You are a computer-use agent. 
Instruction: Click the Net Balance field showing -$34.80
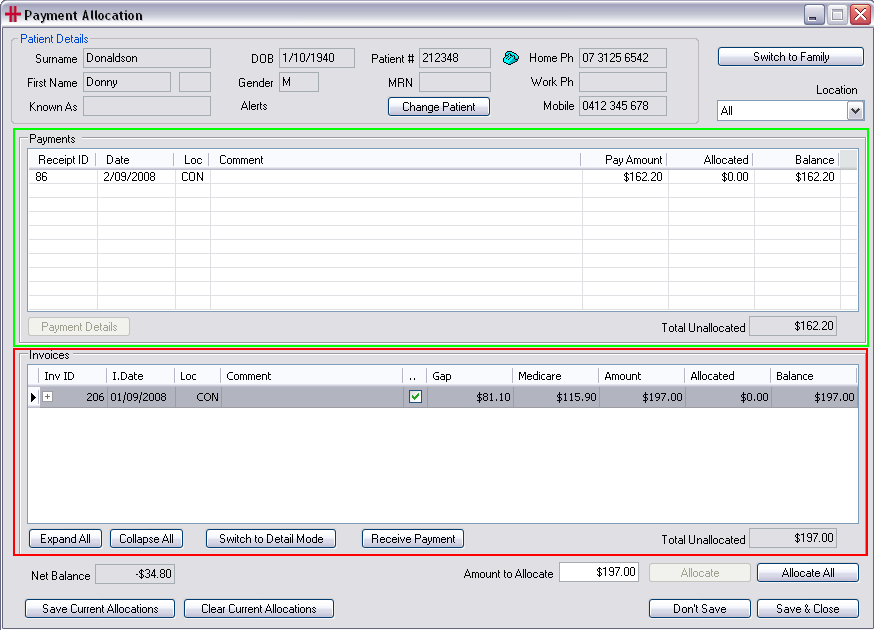coord(135,574)
